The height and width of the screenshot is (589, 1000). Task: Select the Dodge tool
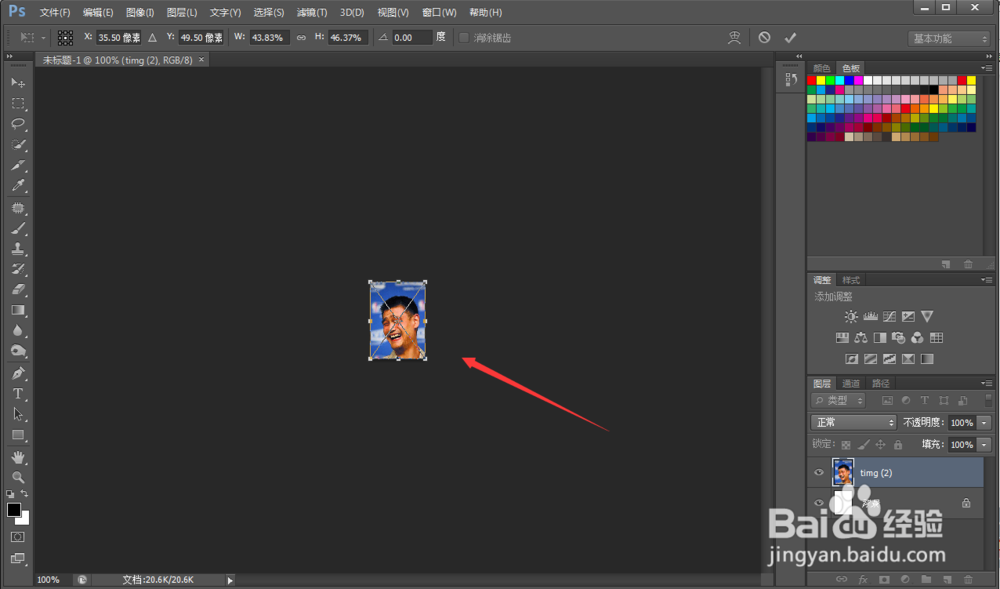pyautogui.click(x=18, y=351)
